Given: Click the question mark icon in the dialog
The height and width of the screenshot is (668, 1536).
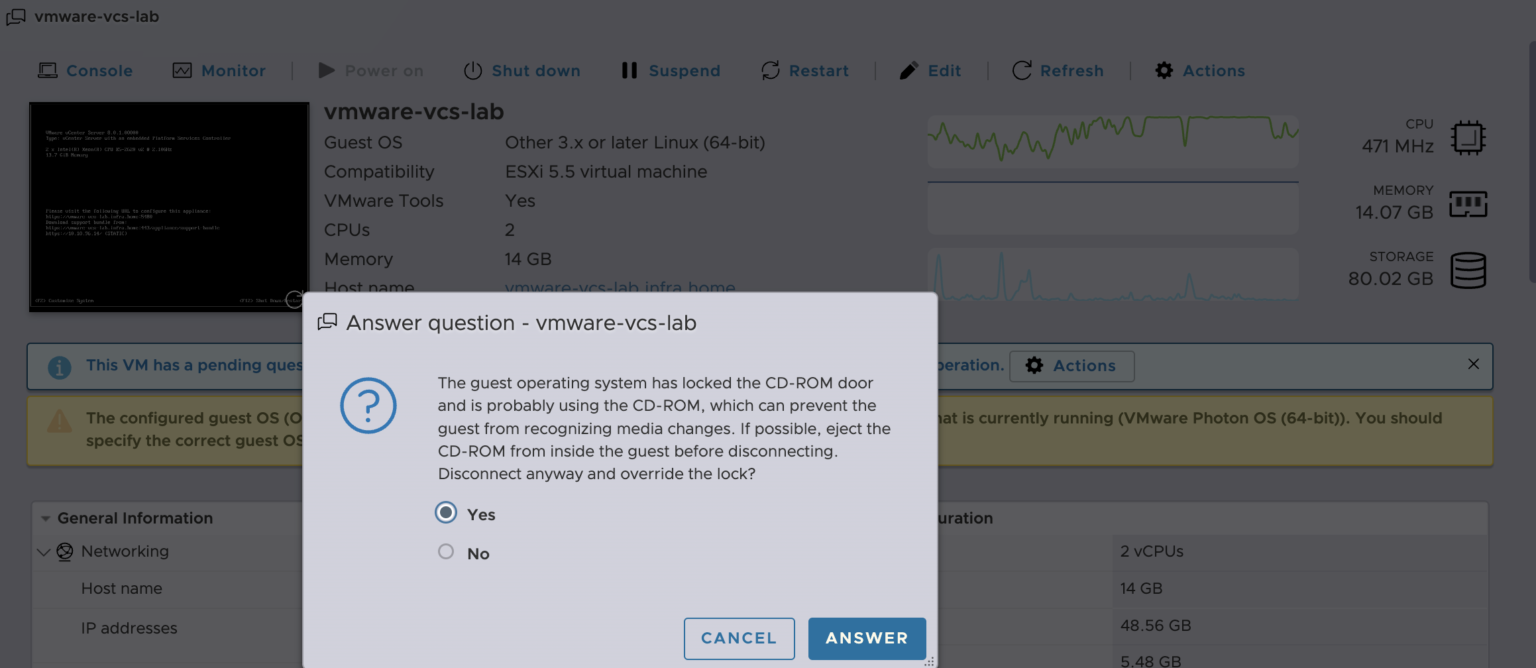Looking at the screenshot, I should (x=369, y=406).
